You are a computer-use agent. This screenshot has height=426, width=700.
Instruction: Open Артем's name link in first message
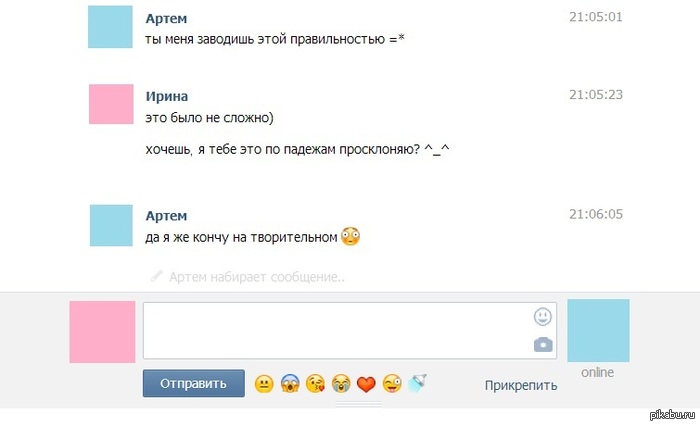166,19
